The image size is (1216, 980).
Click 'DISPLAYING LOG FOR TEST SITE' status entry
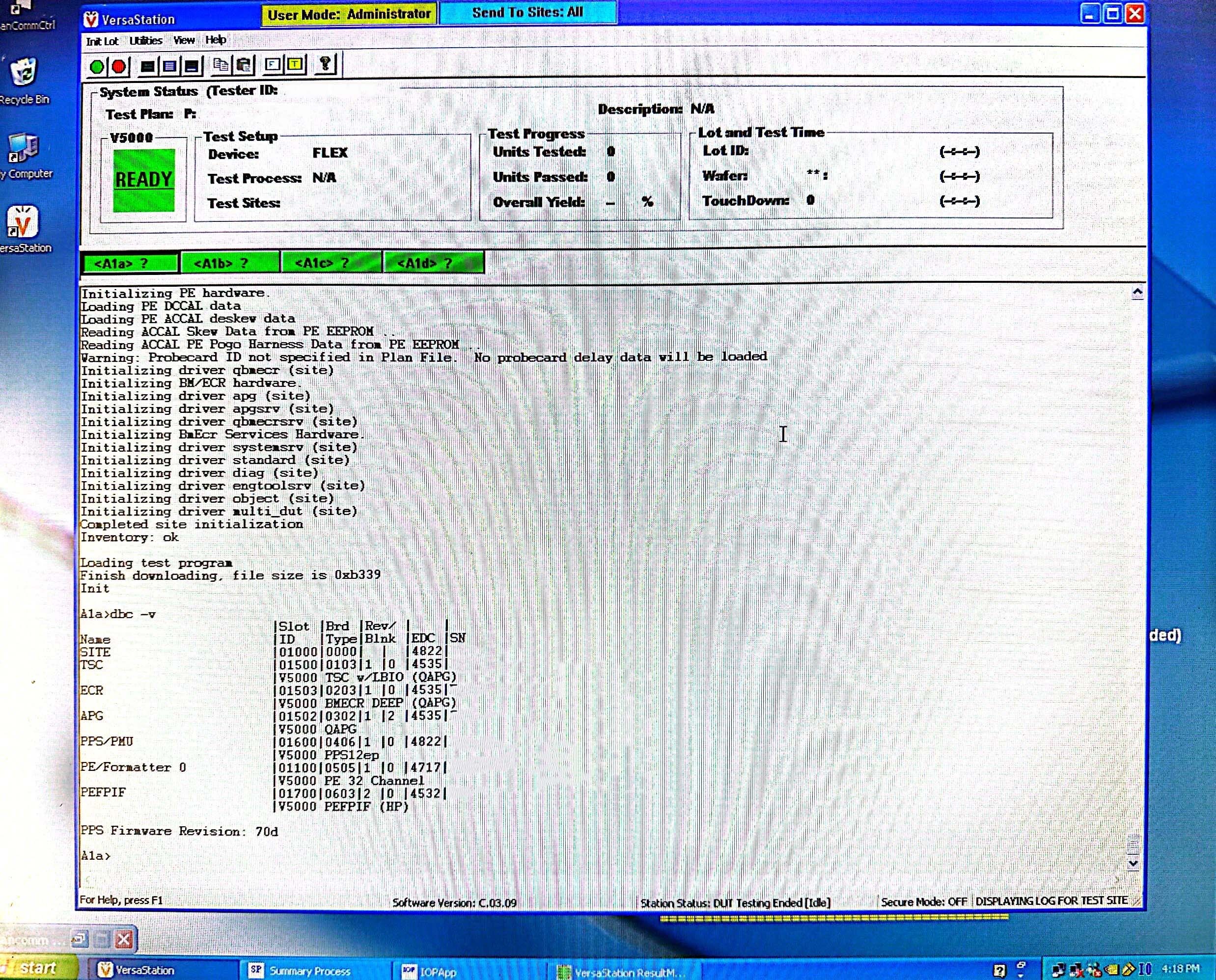click(1051, 901)
